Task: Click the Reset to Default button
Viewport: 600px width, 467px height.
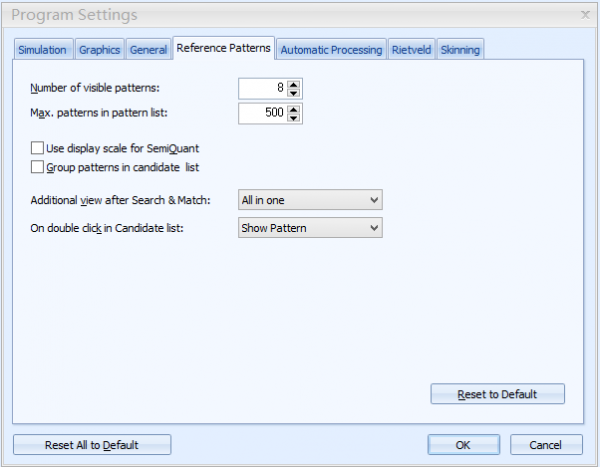Action: click(x=497, y=394)
